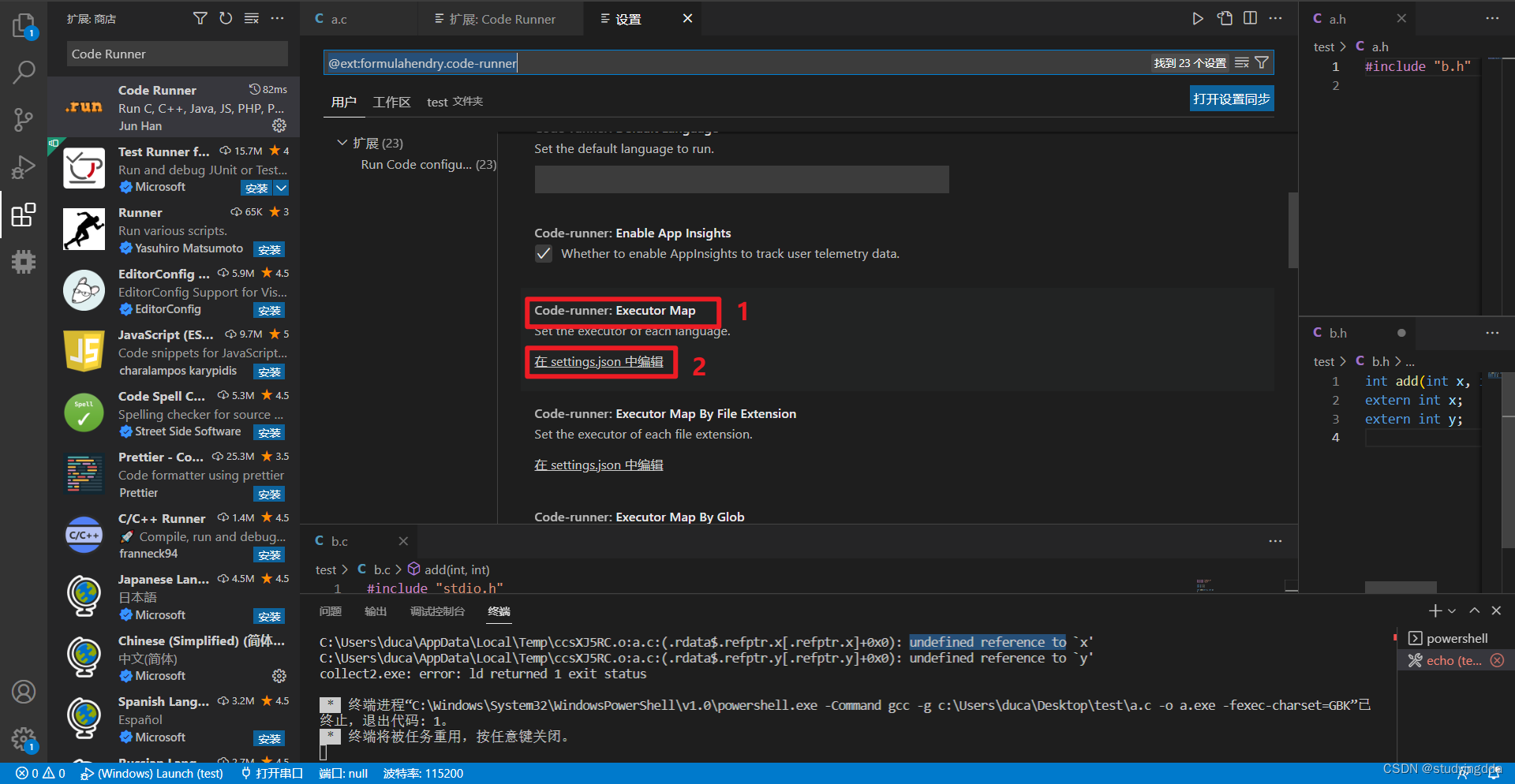Collapse the 扩展 (23) settings group
Screen dimensions: 1515x784
(x=342, y=143)
